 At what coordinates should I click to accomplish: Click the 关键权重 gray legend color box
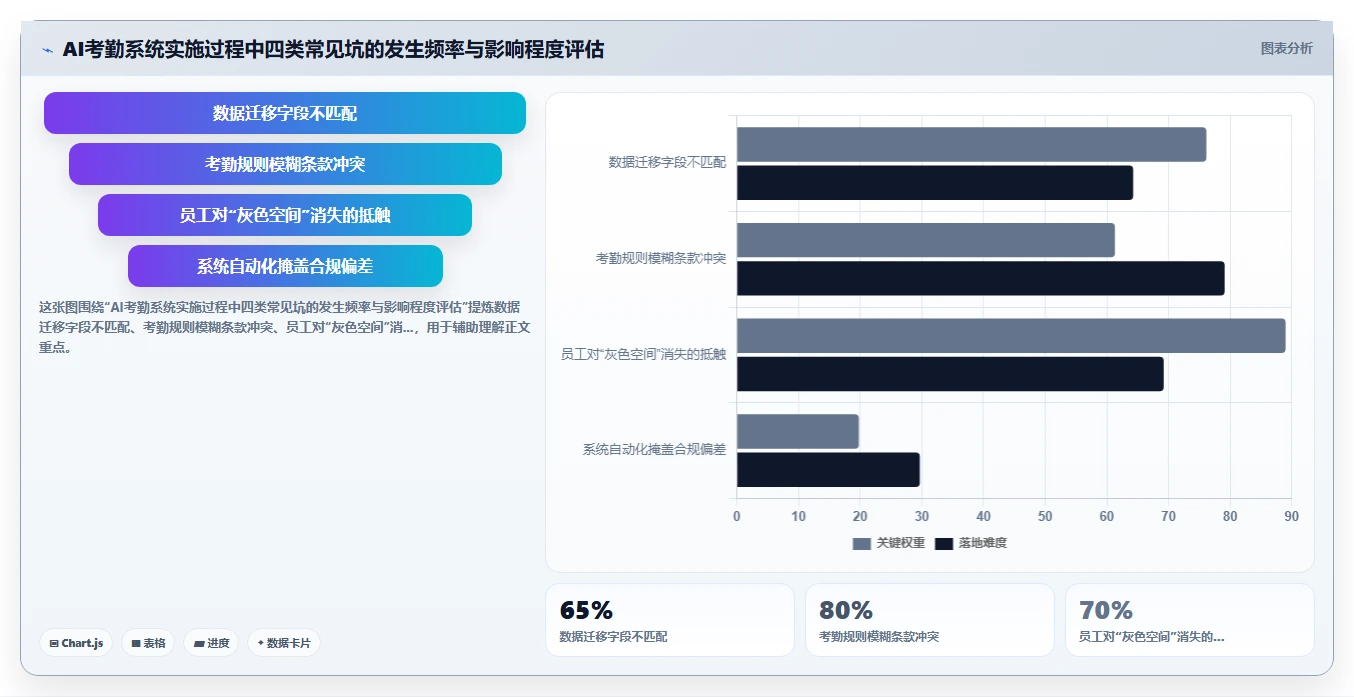[x=862, y=543]
